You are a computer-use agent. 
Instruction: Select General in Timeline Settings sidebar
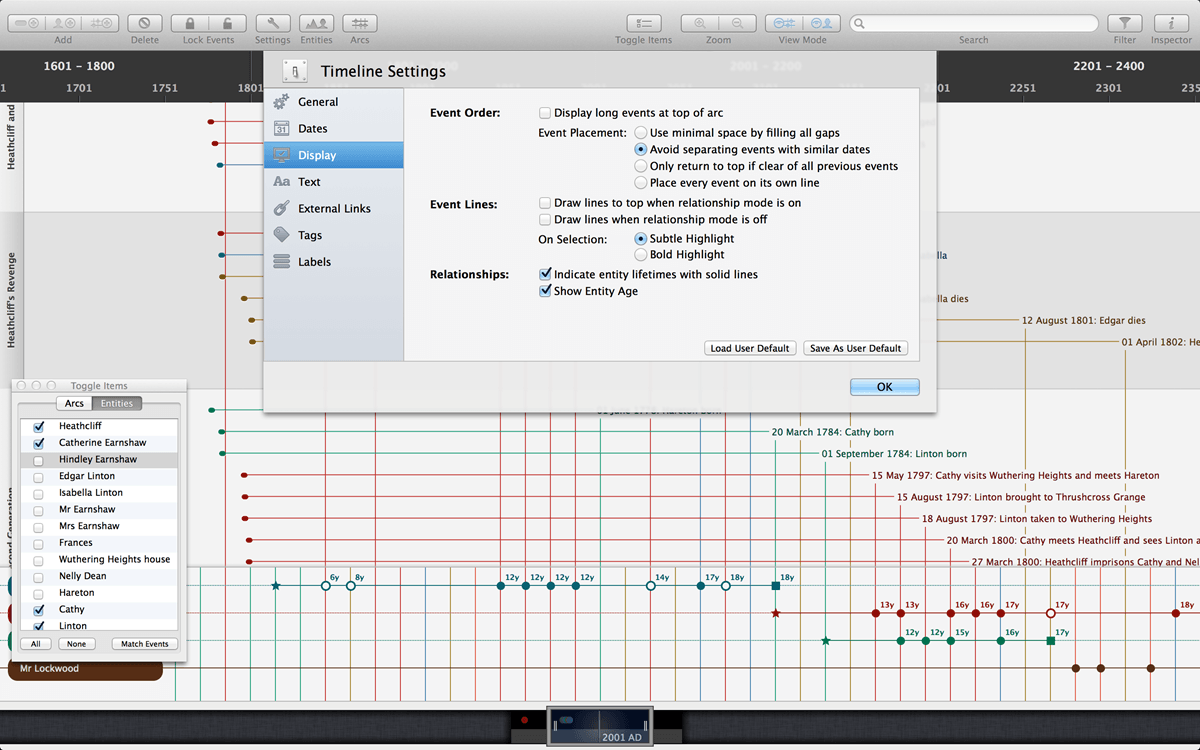click(334, 102)
